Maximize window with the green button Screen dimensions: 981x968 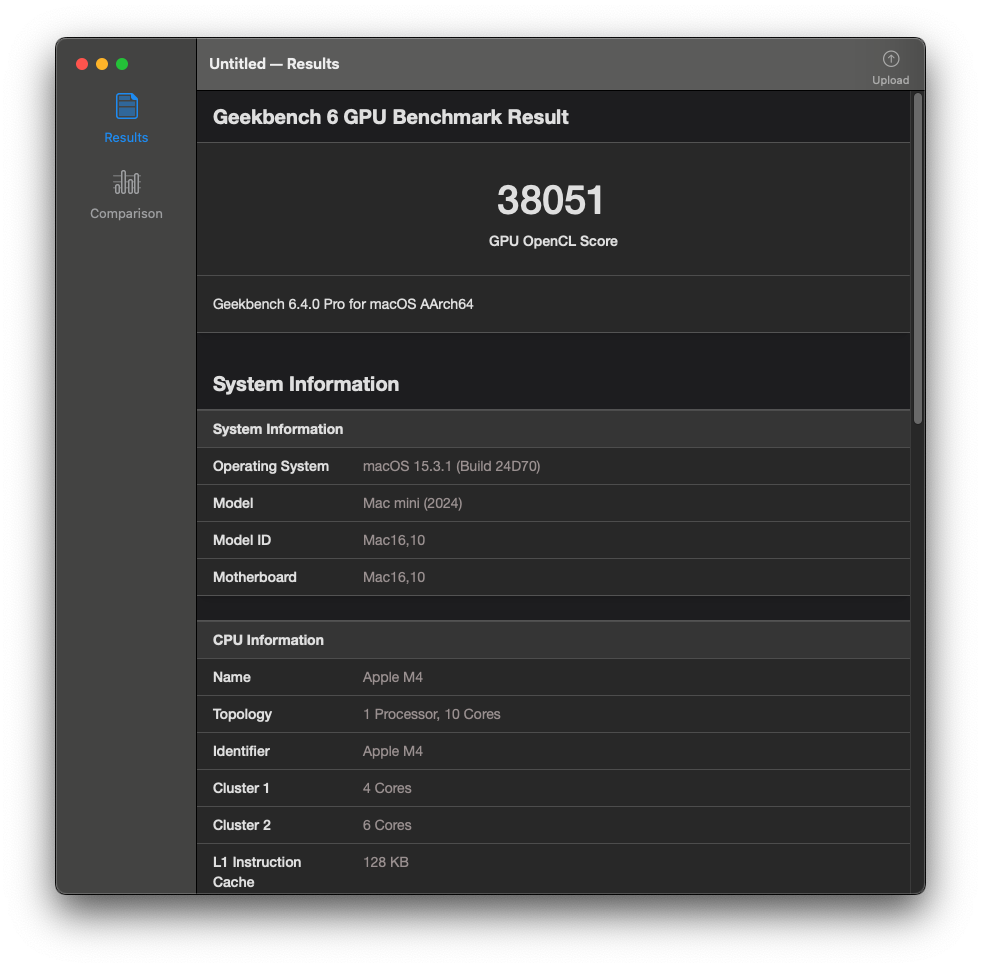click(122, 64)
